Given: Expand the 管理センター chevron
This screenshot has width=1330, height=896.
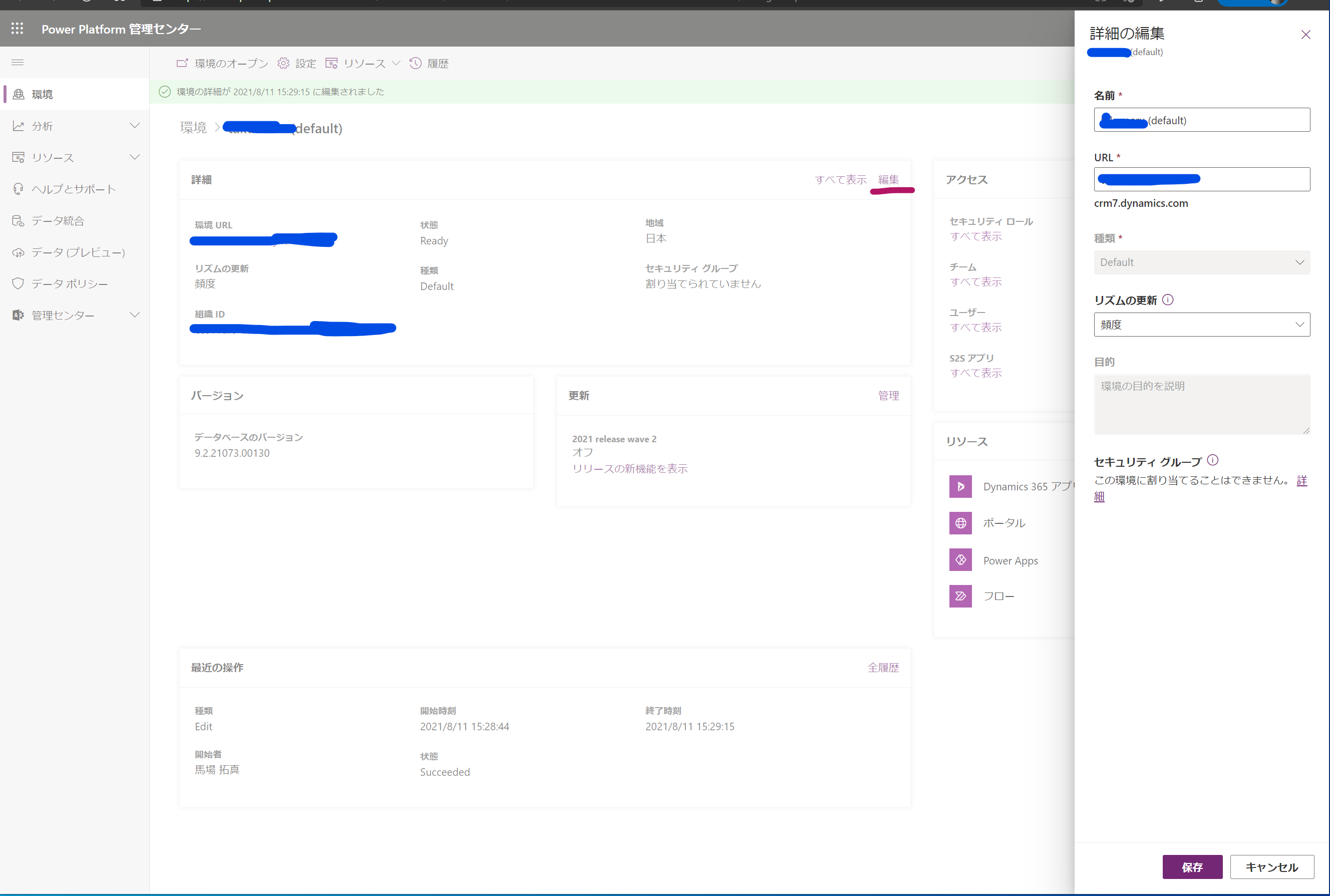Looking at the screenshot, I should tap(135, 315).
